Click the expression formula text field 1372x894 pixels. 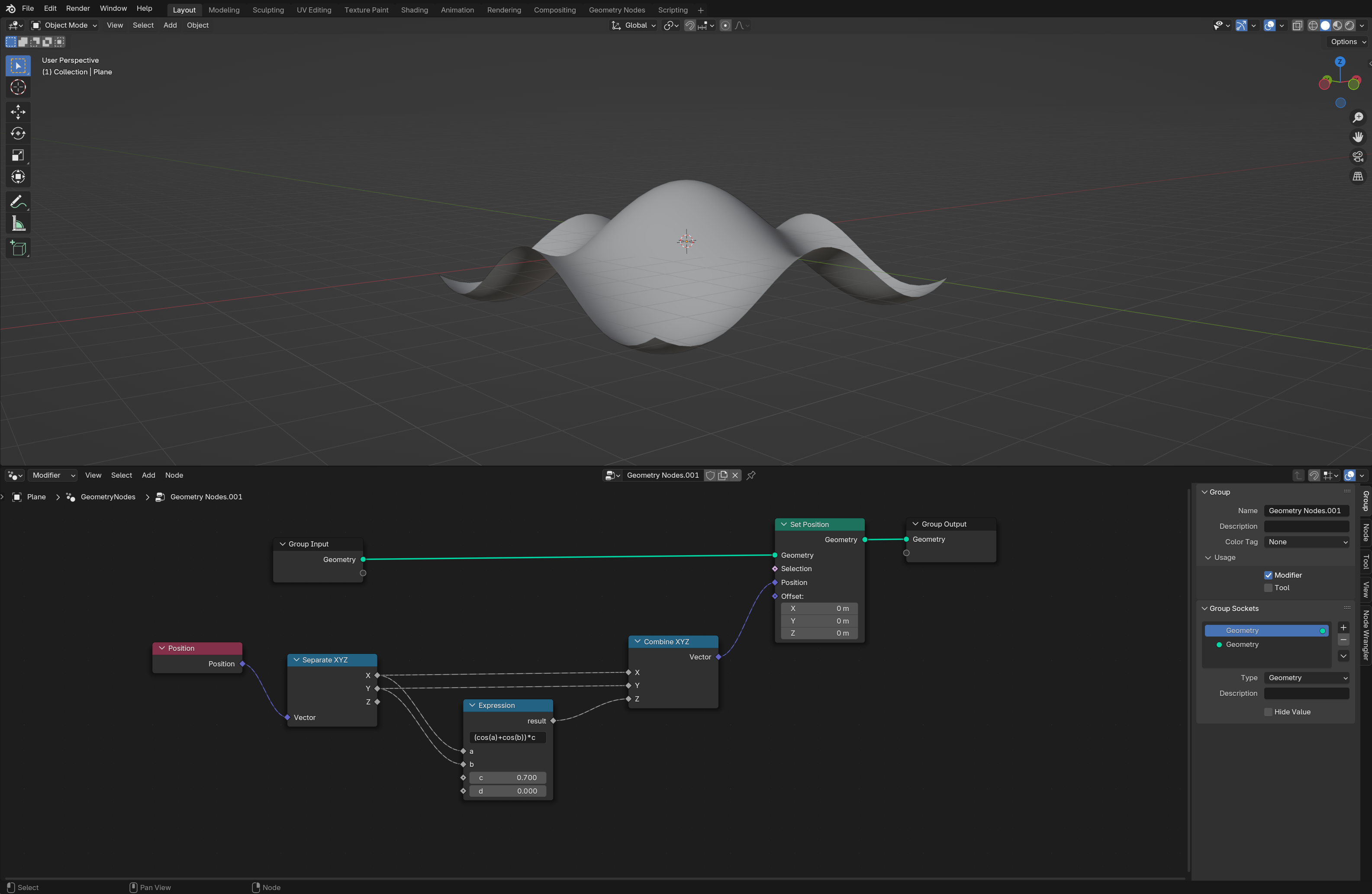click(507, 738)
